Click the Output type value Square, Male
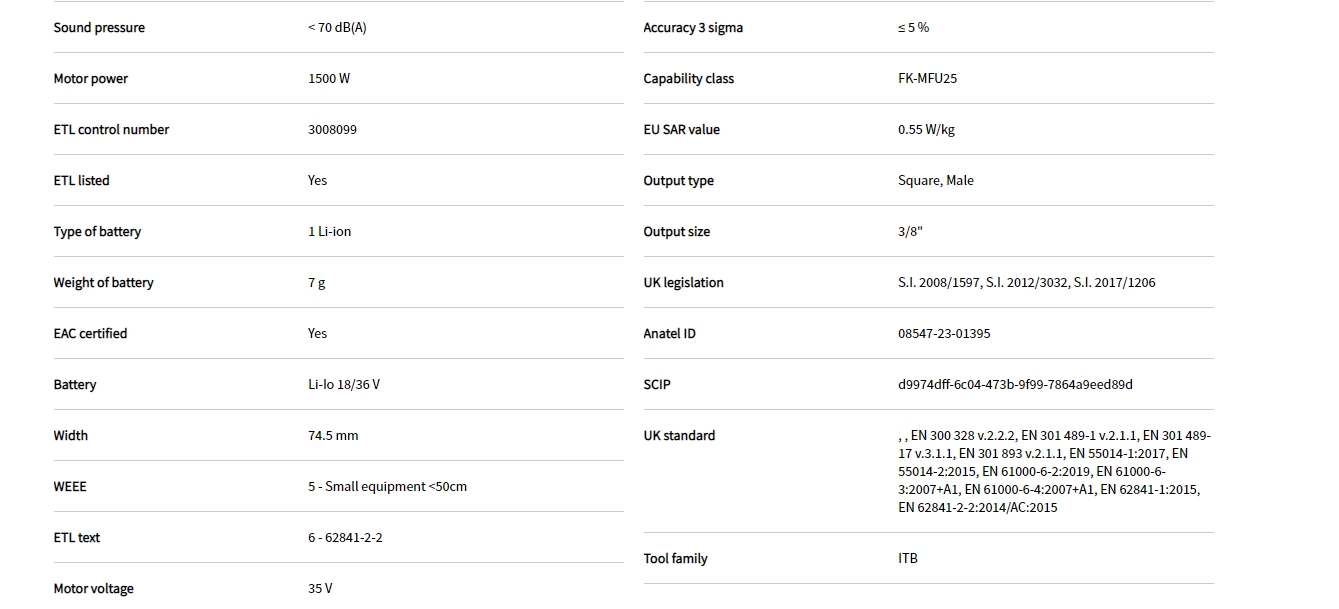1339x609 pixels. [x=935, y=181]
